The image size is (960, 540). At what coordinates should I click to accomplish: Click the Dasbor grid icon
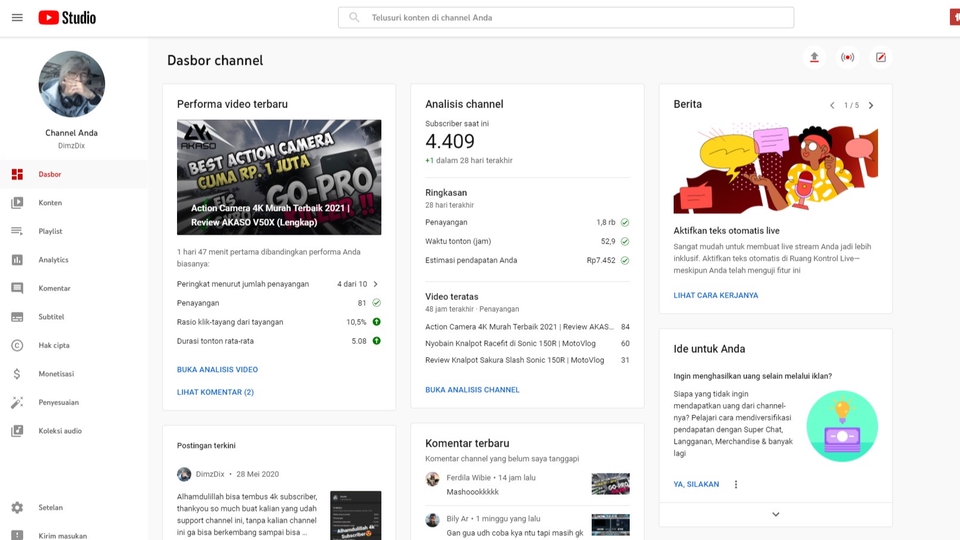[17, 174]
